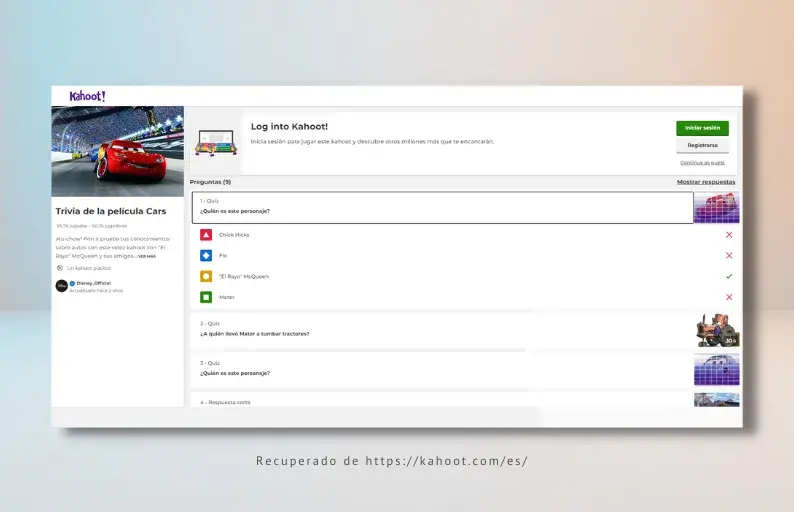Select the green square Mater answer icon
794x512 pixels.
point(205,297)
